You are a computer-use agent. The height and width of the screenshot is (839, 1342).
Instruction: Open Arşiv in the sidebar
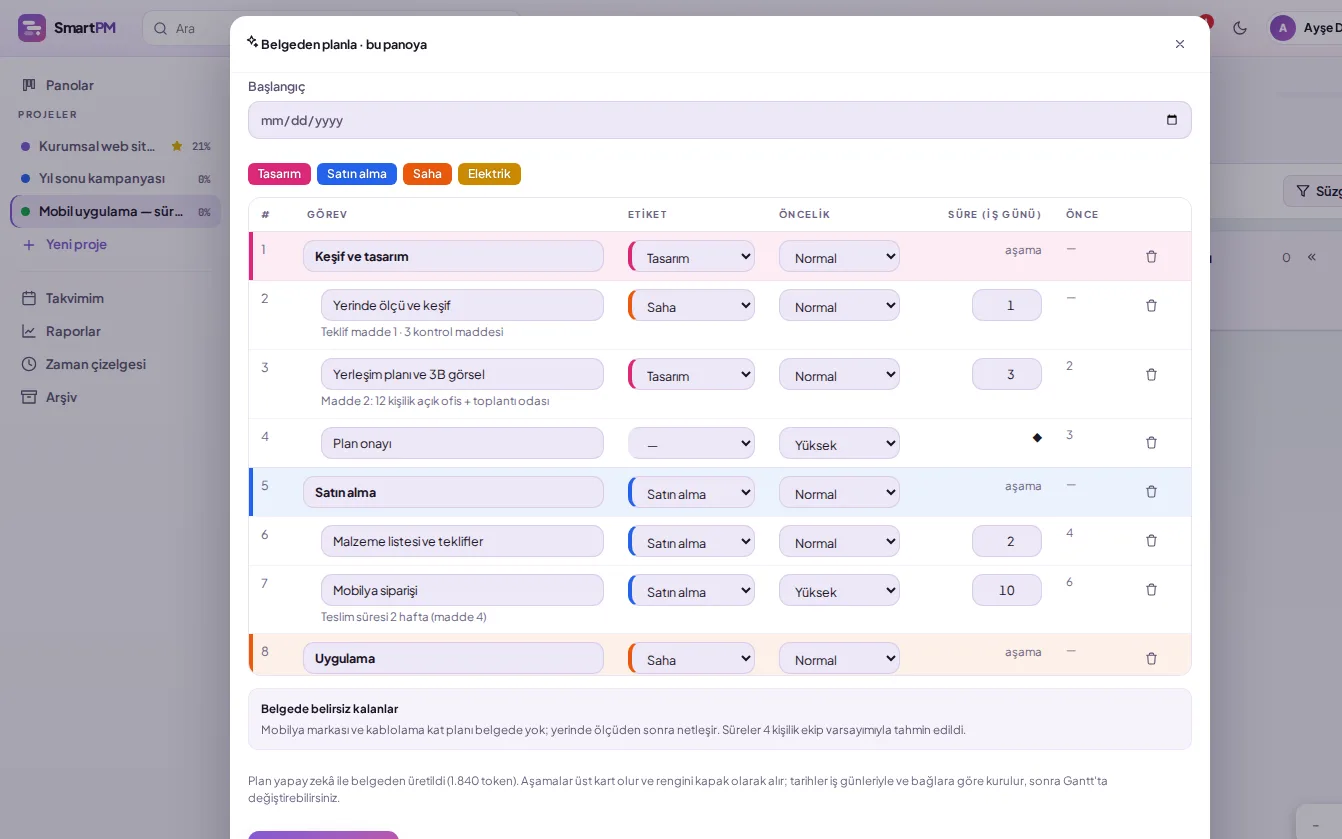[x=115, y=397]
